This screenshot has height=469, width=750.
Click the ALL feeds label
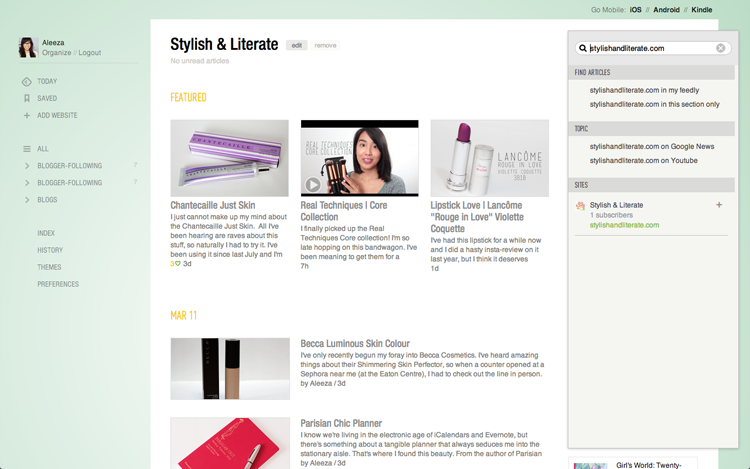43,149
